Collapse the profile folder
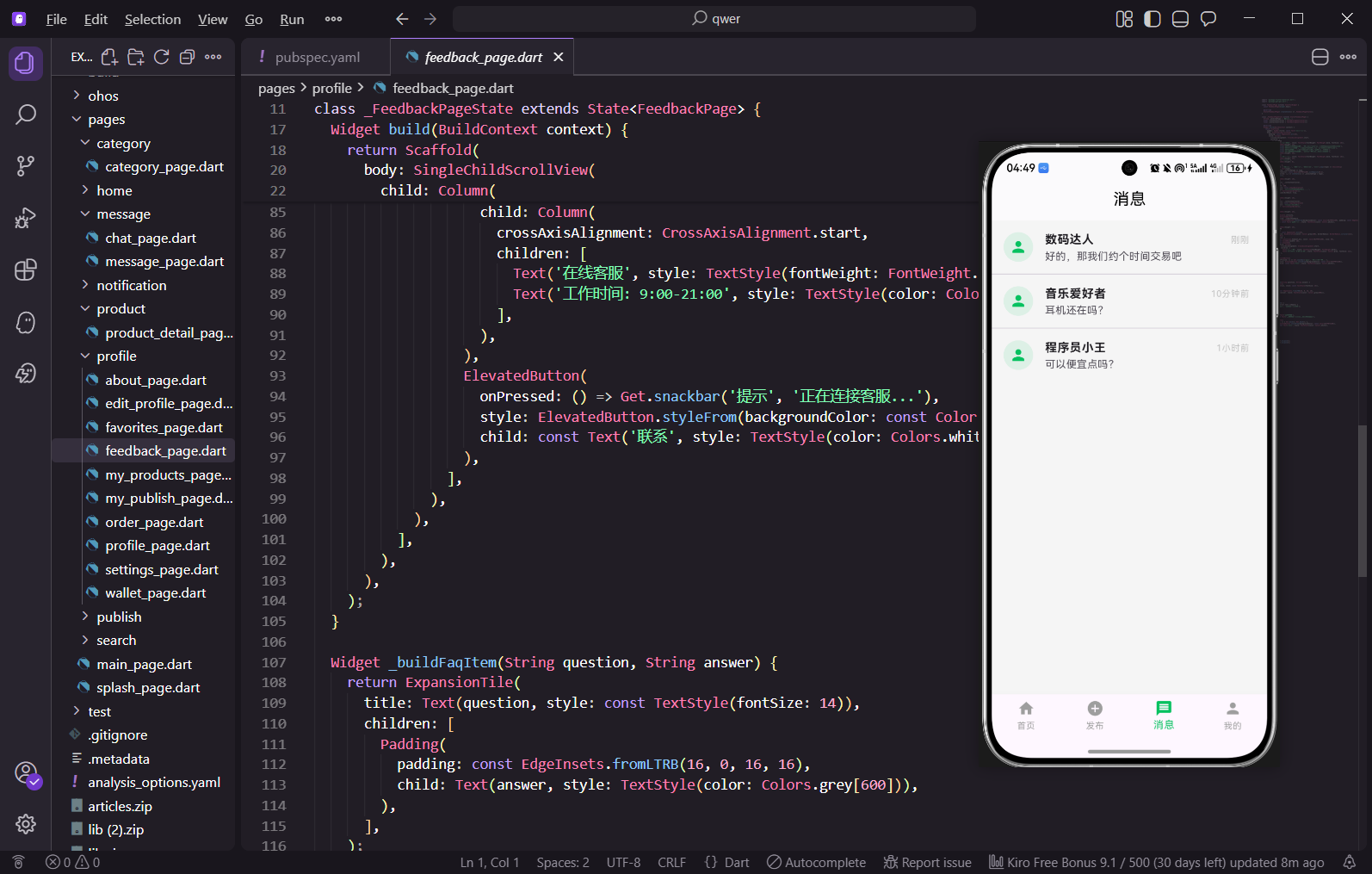 pos(144,356)
